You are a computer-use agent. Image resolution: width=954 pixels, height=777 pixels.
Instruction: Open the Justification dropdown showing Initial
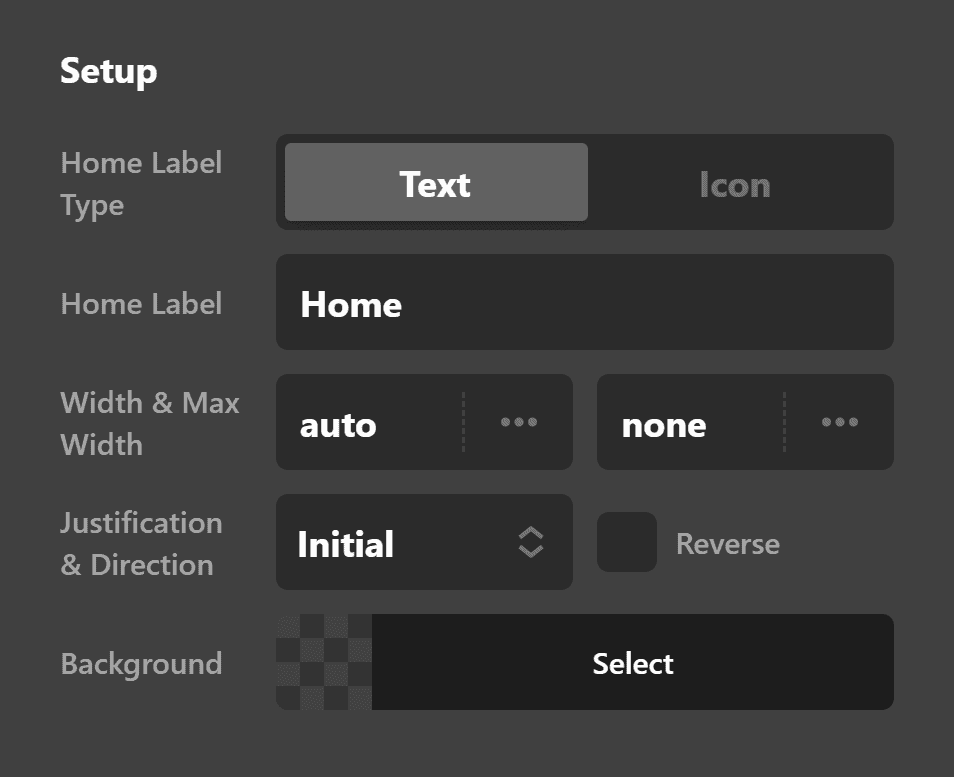click(x=424, y=542)
